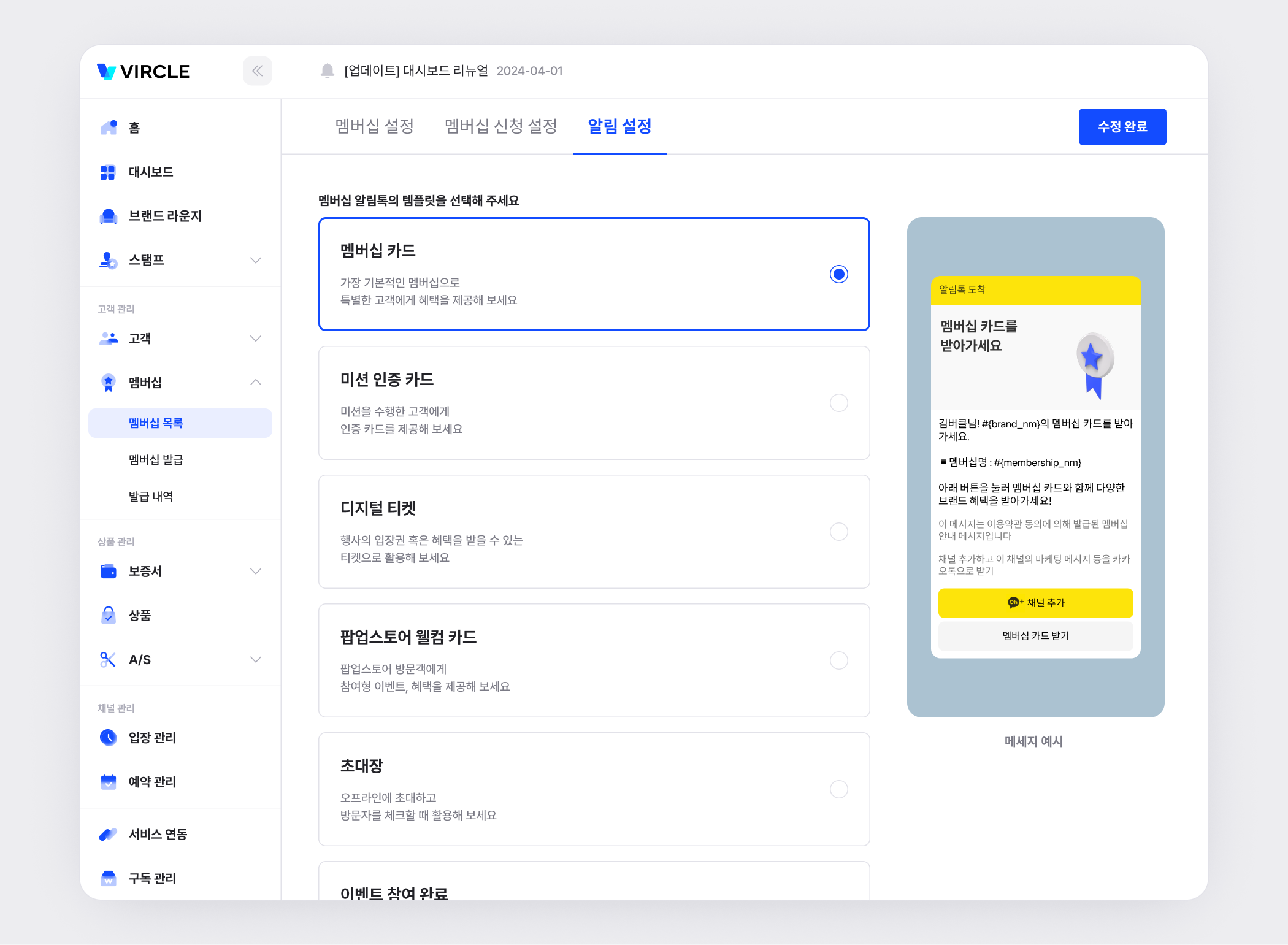Image resolution: width=1288 pixels, height=945 pixels.
Task: Expand the 보증서 menu chevron
Action: (256, 571)
